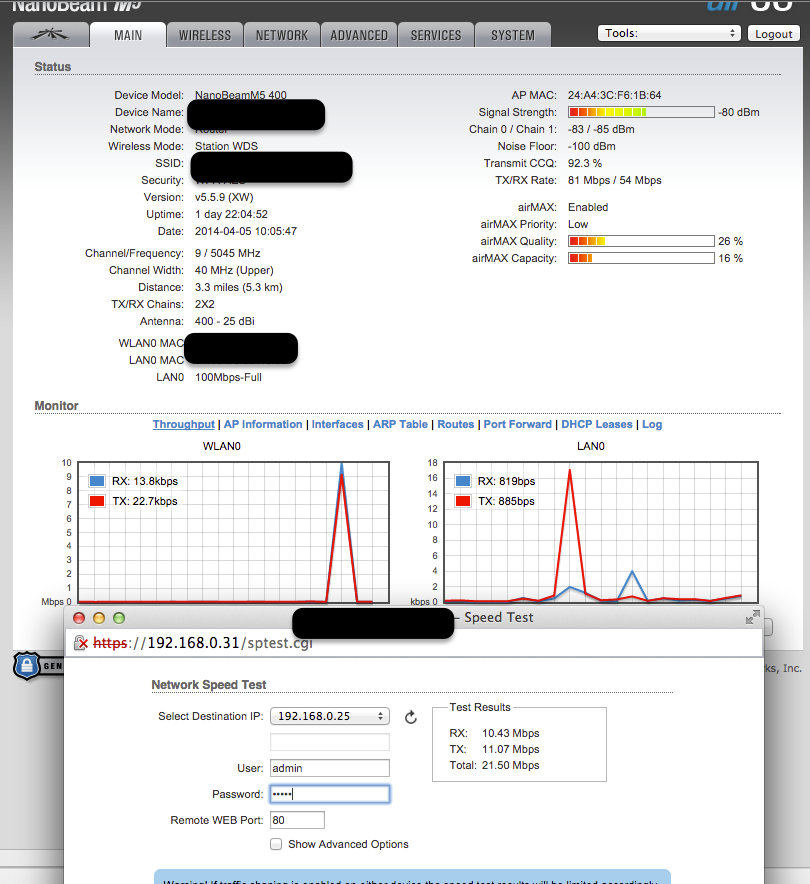Click the WLAN0 throughput graph
Image resolution: width=810 pixels, height=884 pixels.
233,533
